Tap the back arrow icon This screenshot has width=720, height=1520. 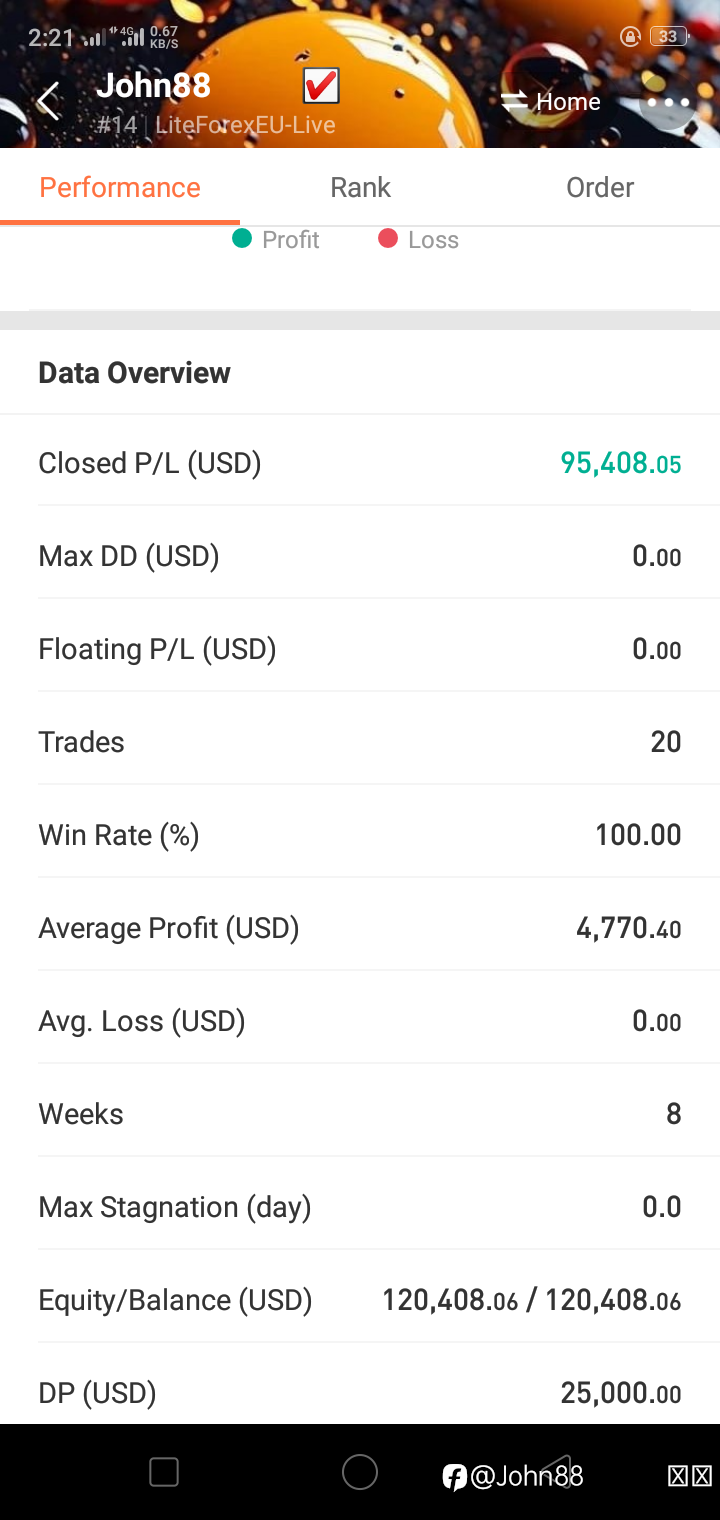(x=48, y=102)
